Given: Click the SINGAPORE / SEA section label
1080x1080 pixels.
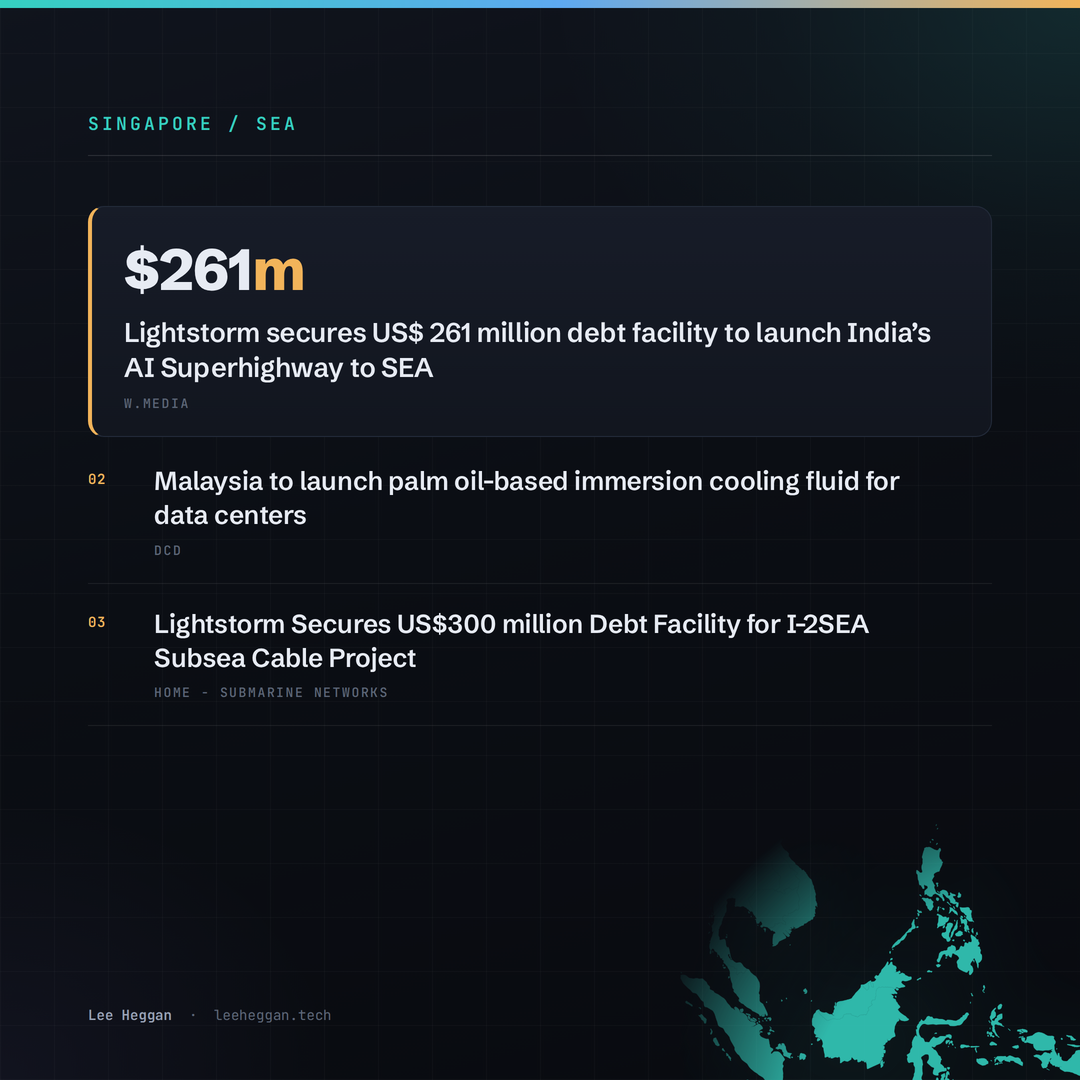Looking at the screenshot, I should pyautogui.click(x=191, y=124).
